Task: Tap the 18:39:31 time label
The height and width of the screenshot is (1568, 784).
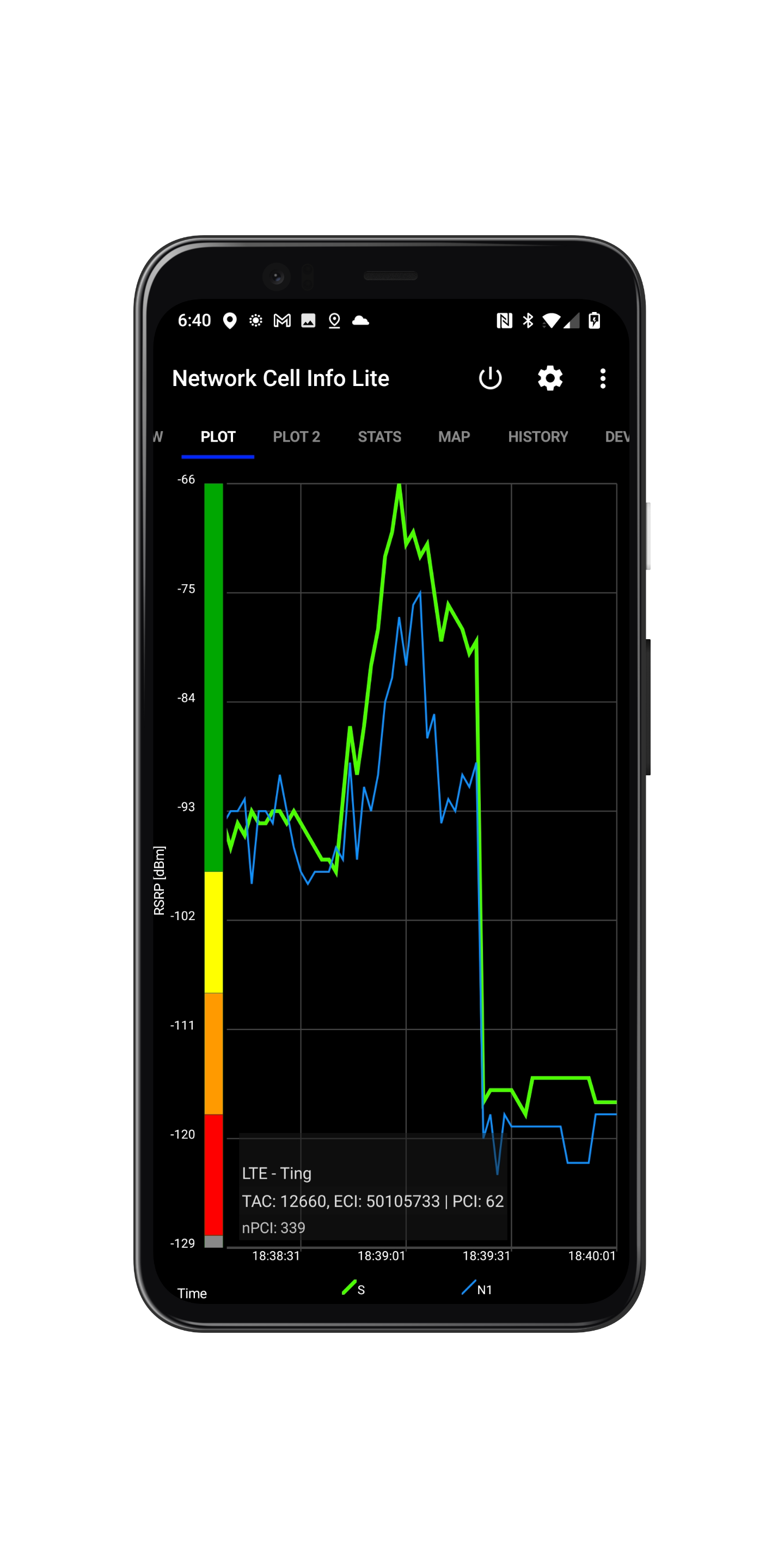Action: click(x=487, y=1255)
